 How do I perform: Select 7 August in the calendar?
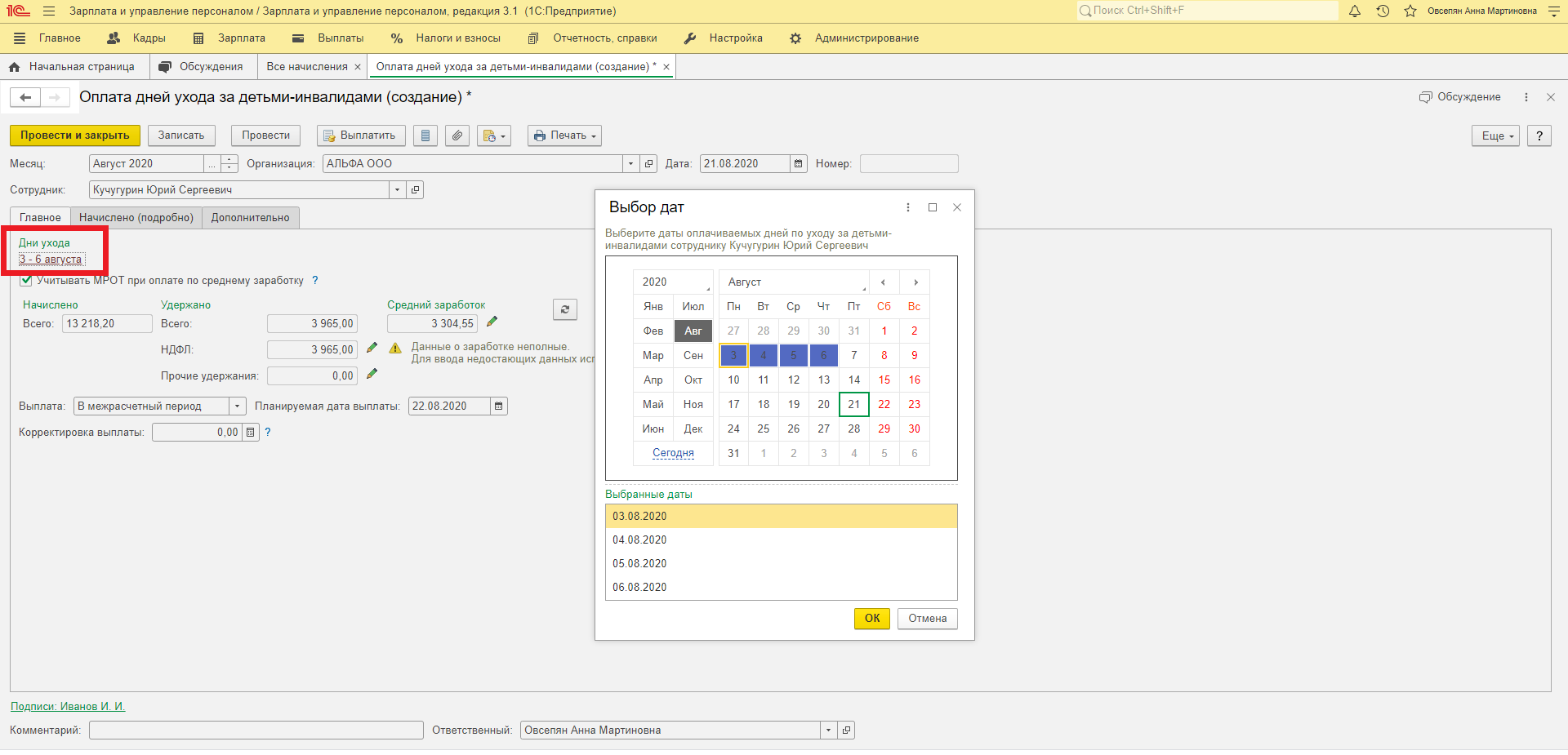pos(853,355)
